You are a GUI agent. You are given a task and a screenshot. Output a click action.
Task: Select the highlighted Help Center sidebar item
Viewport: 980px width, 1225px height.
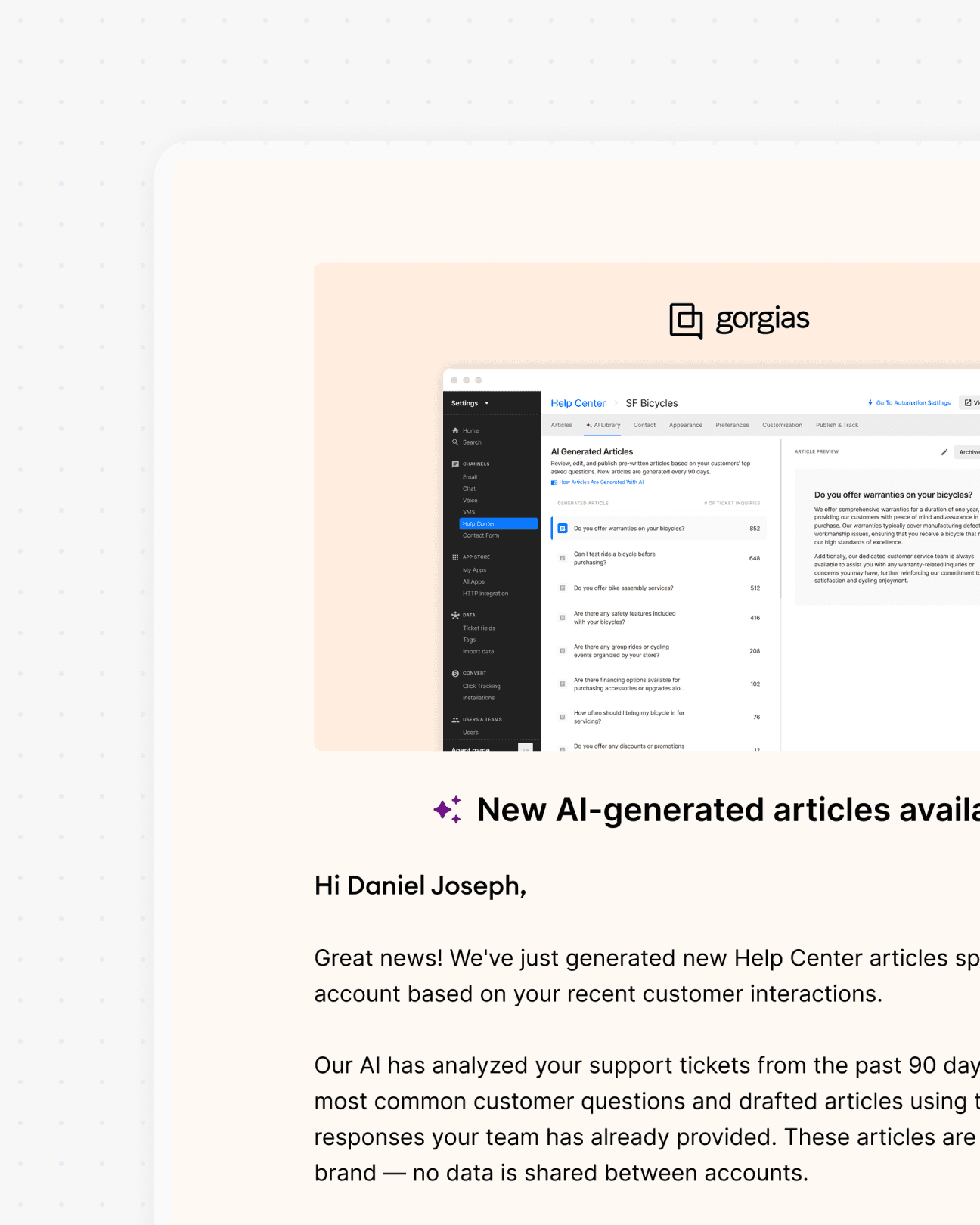pos(498,524)
